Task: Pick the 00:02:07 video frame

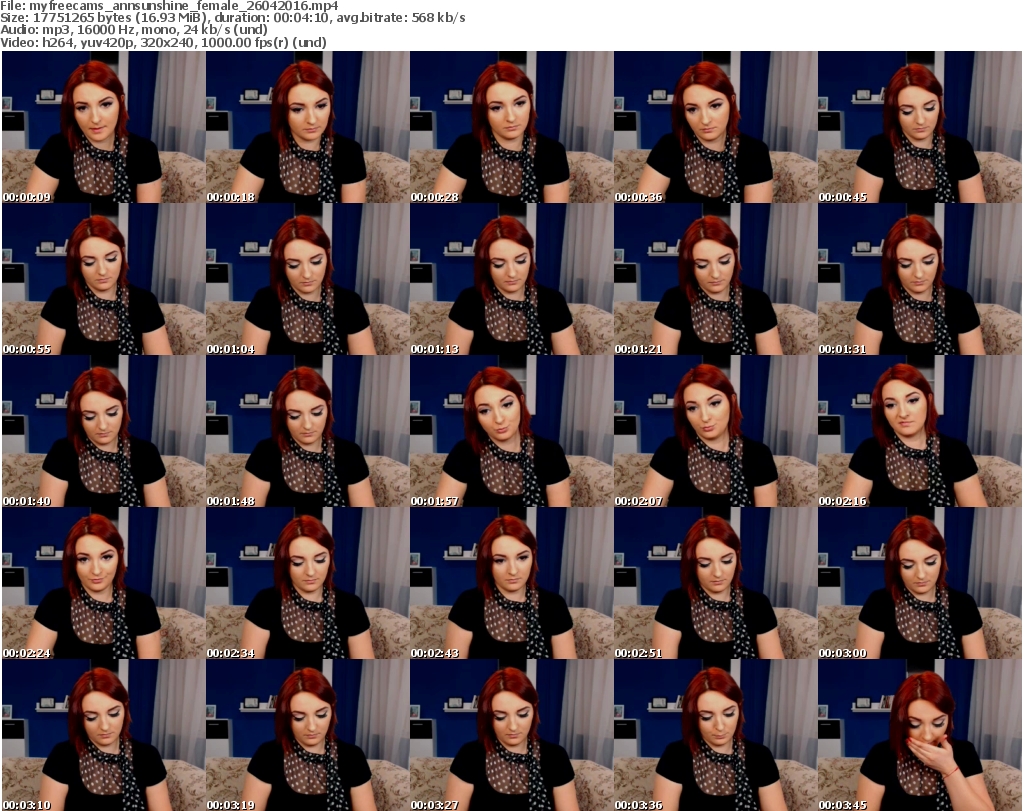Action: coord(715,432)
